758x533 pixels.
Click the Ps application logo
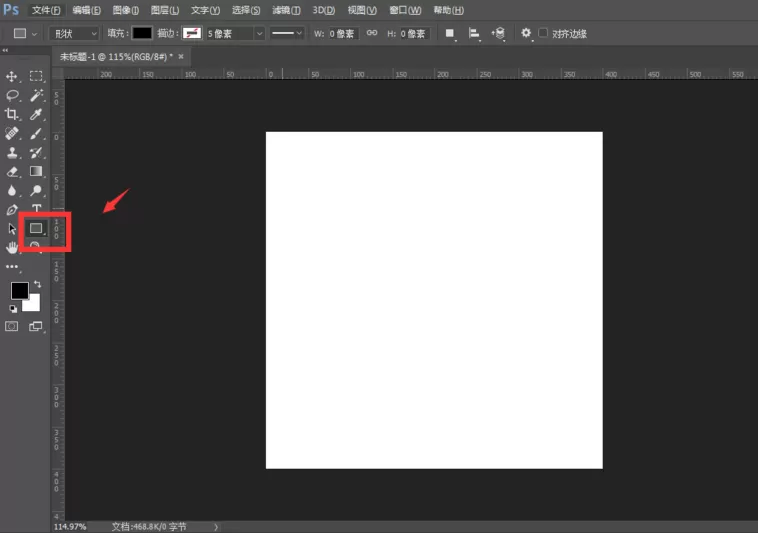coord(11,10)
